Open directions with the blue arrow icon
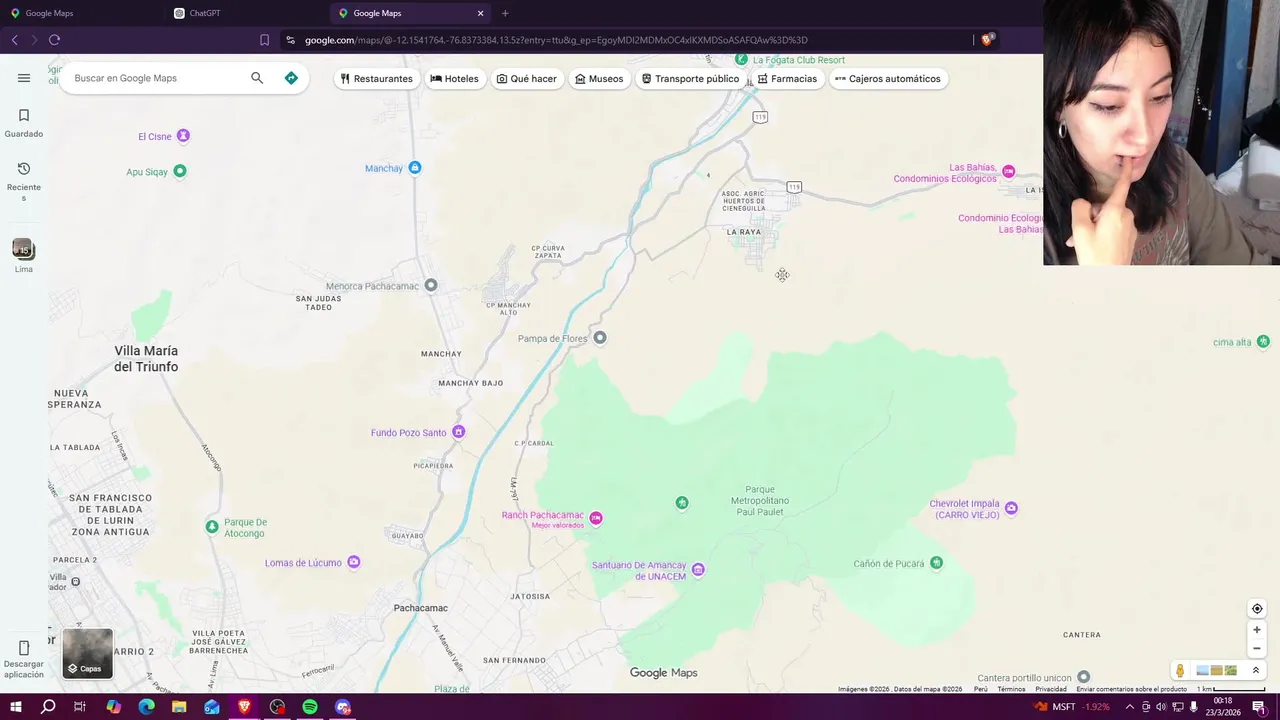The height and width of the screenshot is (720, 1280). [x=291, y=78]
